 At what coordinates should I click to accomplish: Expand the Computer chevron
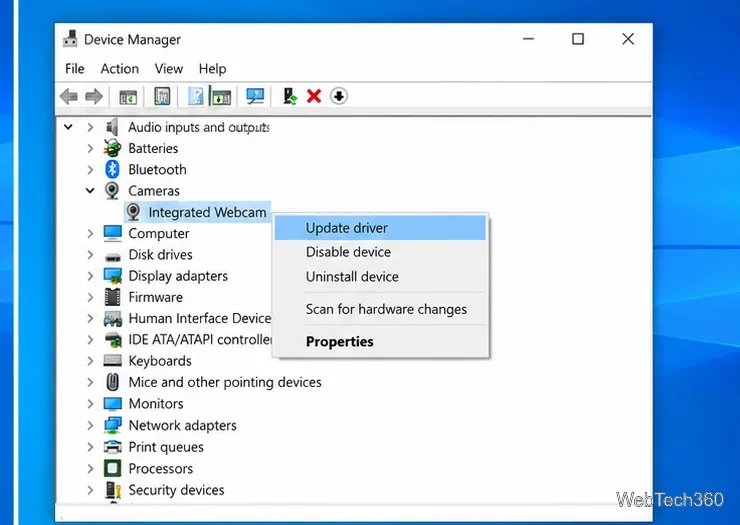(x=90, y=233)
